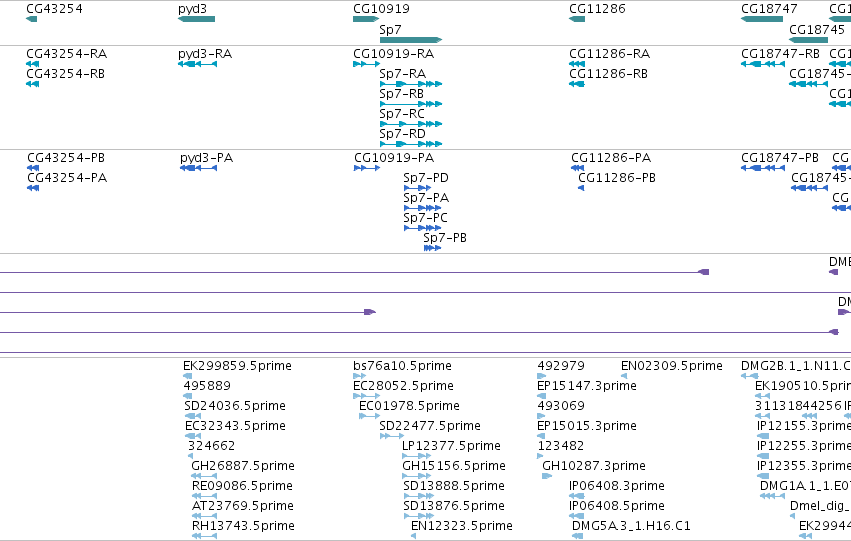Image resolution: width=851 pixels, height=541 pixels.
Task: Click the pyd3-RA transcript label
Action: pyautogui.click(x=205, y=54)
